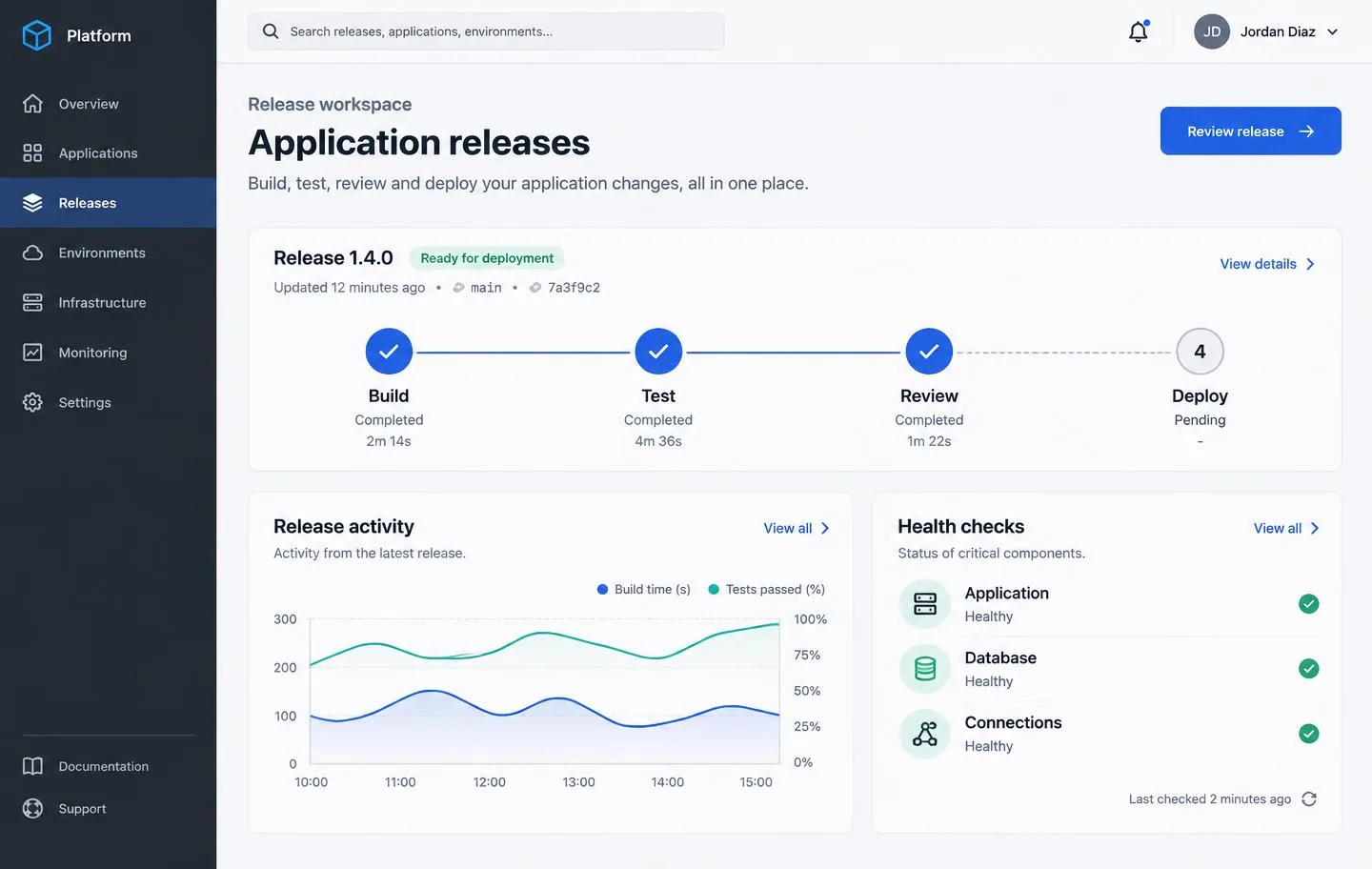Viewport: 1372px width, 869px height.
Task: Open the Monitoring menu item
Action: pos(108,353)
